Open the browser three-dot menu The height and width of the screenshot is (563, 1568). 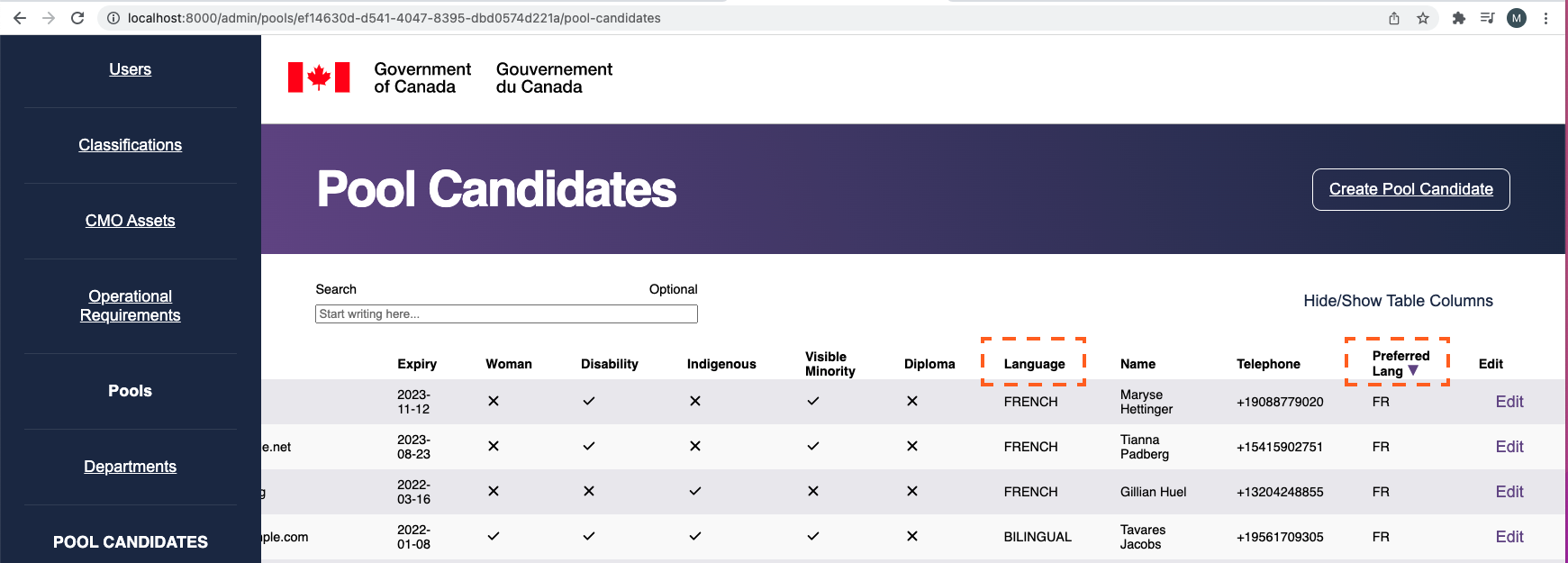(x=1546, y=17)
